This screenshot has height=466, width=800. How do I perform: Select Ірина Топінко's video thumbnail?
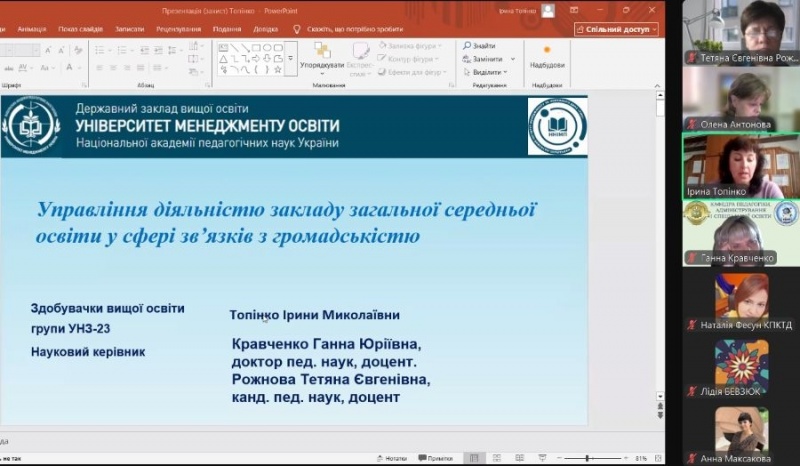click(x=741, y=165)
